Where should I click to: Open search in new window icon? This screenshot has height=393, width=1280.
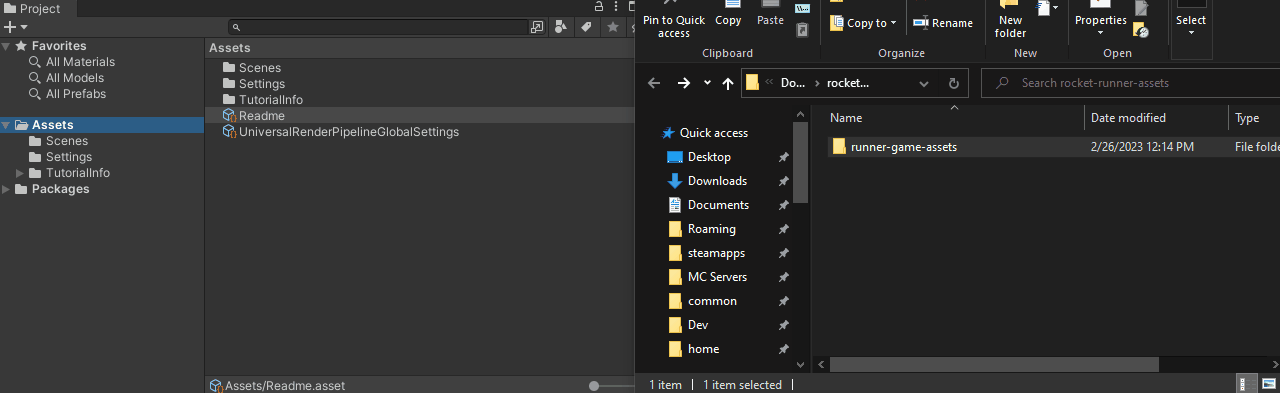point(537,27)
